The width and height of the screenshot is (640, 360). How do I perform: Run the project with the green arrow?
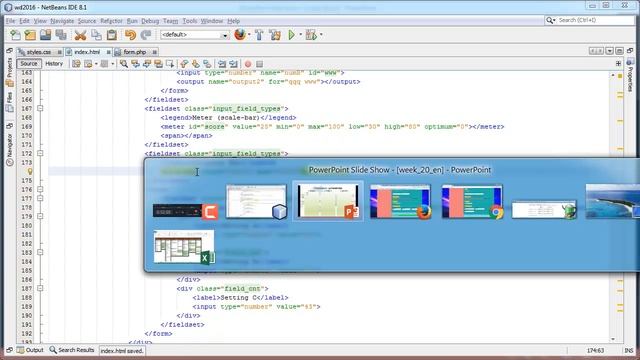291,35
